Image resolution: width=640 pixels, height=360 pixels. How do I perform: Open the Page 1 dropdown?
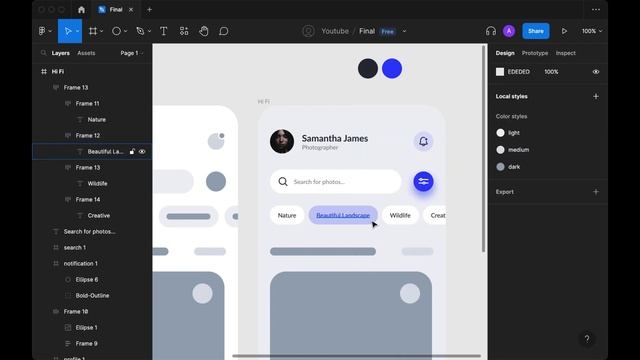tap(131, 53)
